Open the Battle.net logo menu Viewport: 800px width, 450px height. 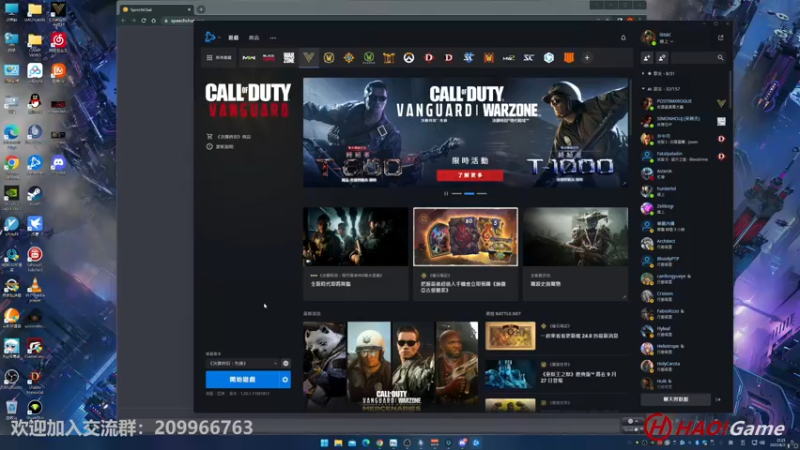[211, 37]
